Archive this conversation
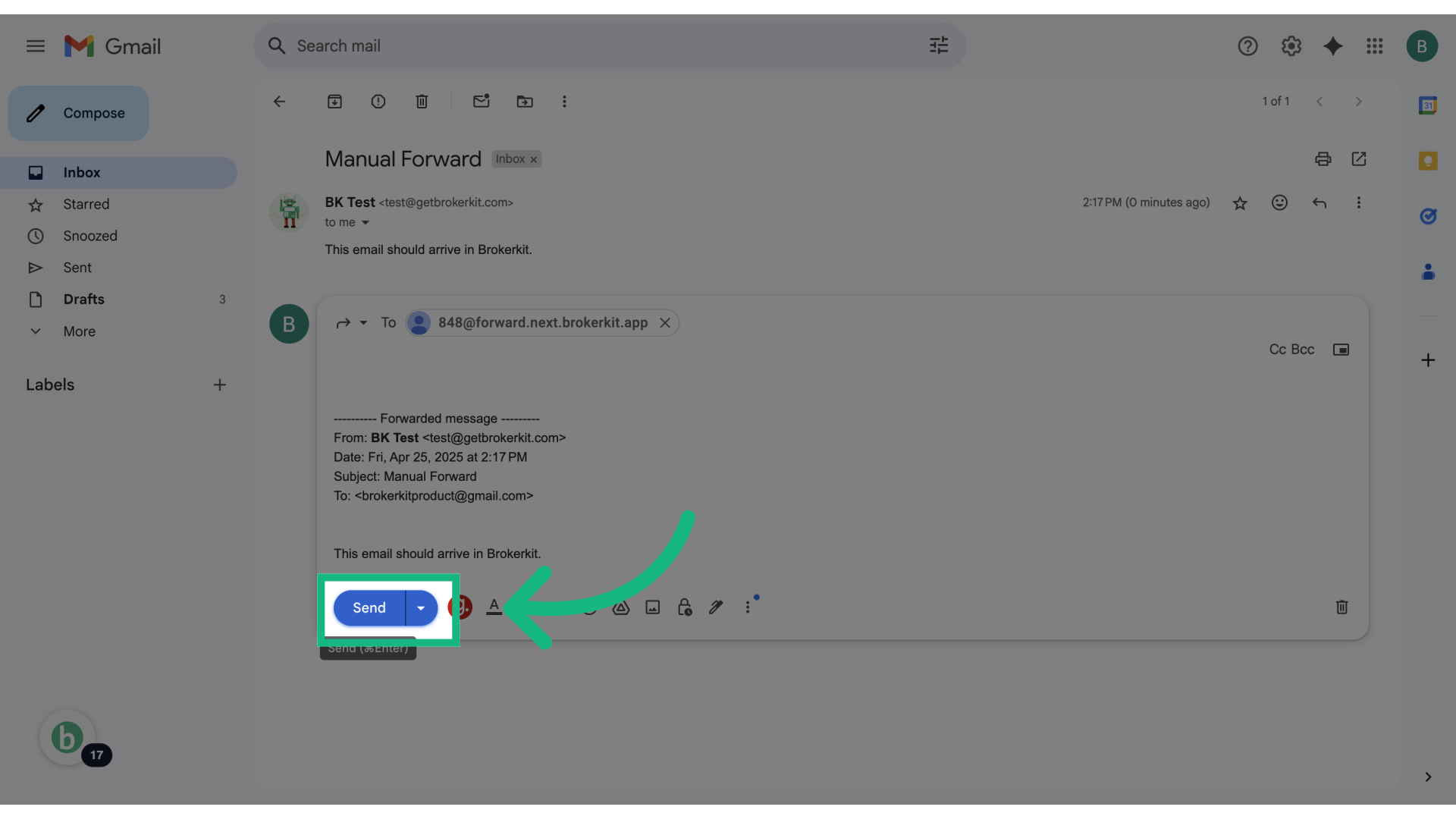 (334, 102)
